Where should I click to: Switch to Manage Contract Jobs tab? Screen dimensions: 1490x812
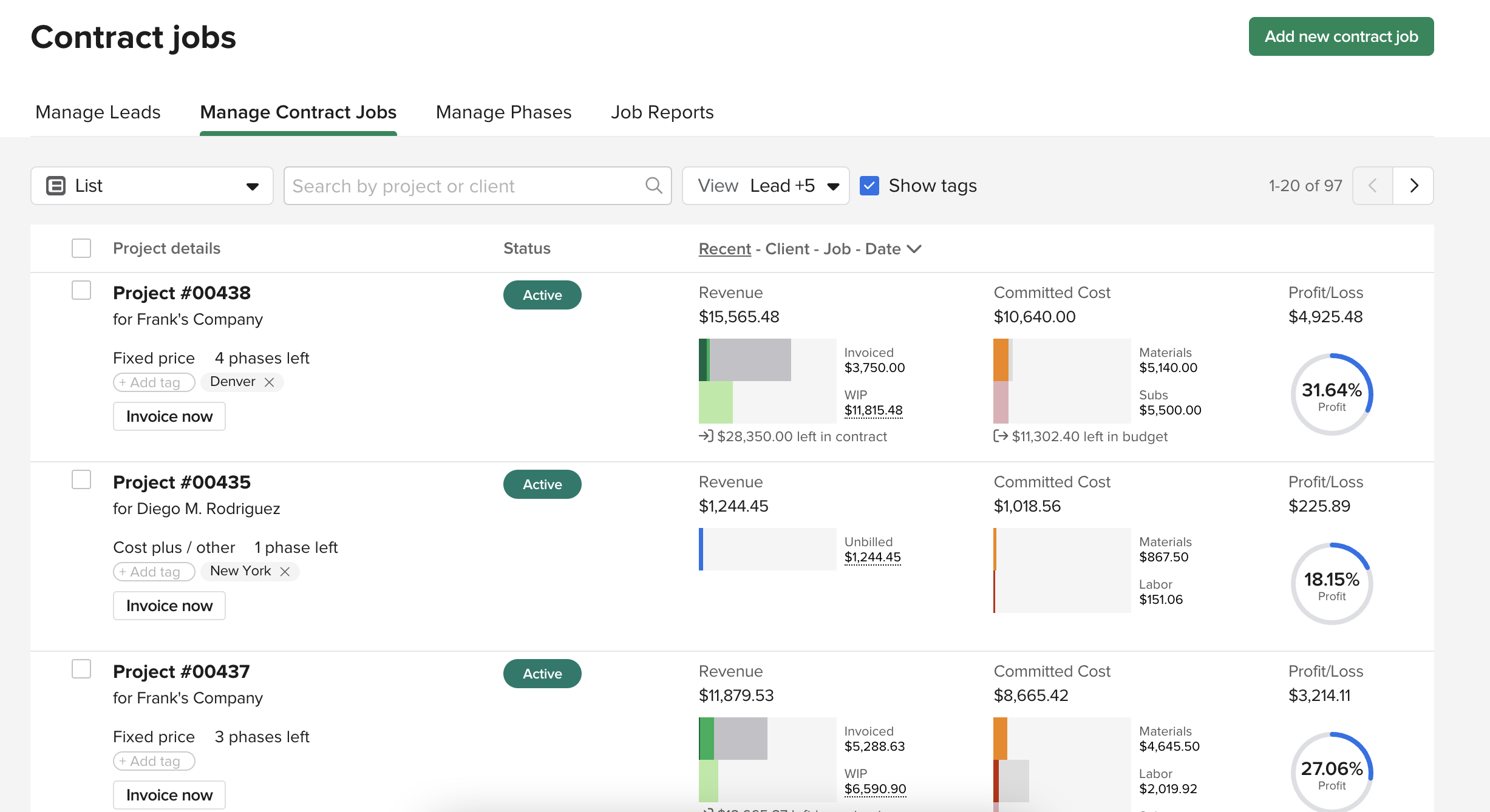click(x=298, y=112)
